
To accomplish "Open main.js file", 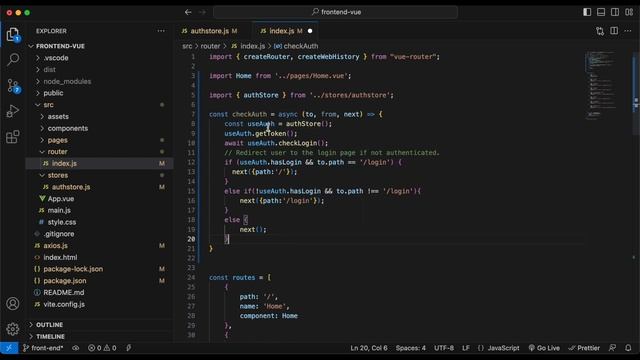I will click(x=59, y=211).
